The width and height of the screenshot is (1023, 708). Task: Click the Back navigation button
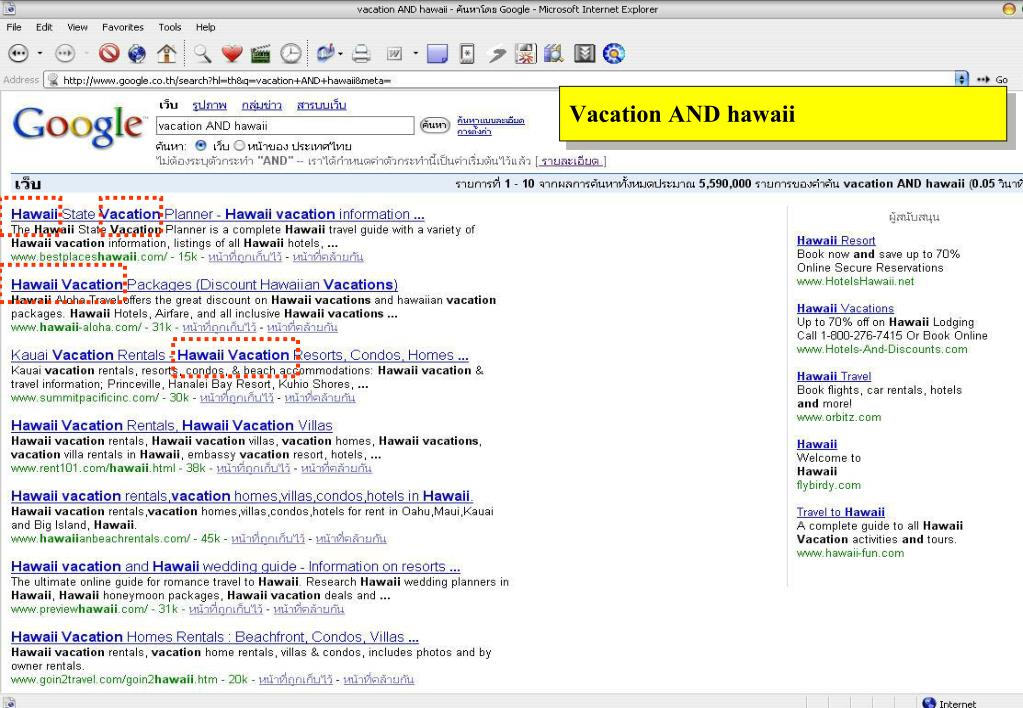[x=18, y=53]
